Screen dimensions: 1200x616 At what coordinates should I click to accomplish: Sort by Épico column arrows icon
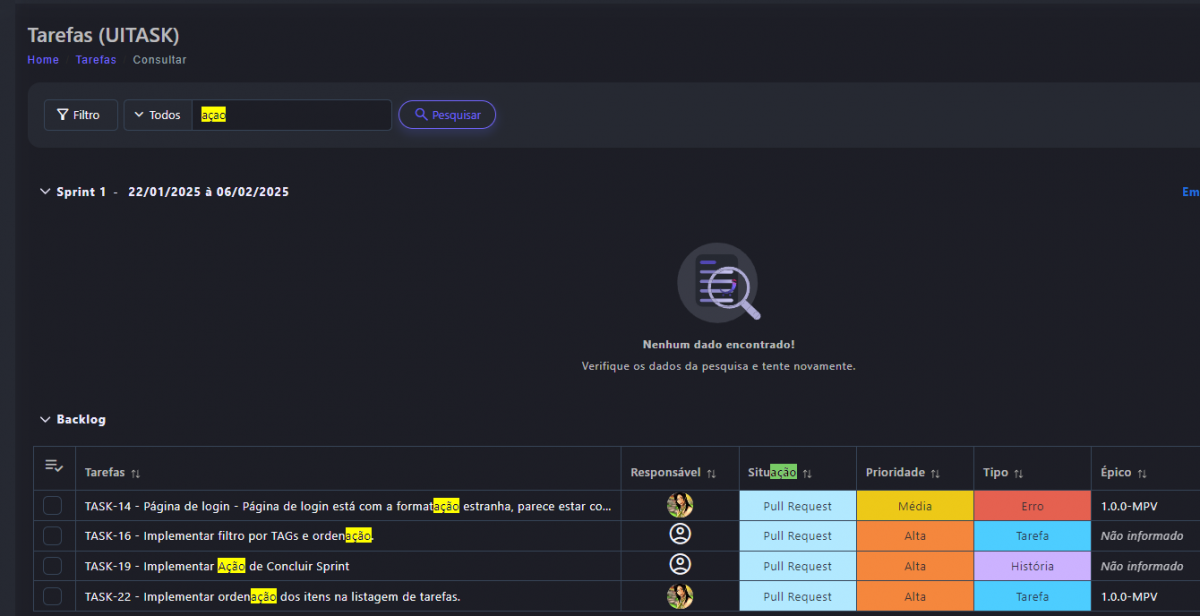tap(1141, 473)
